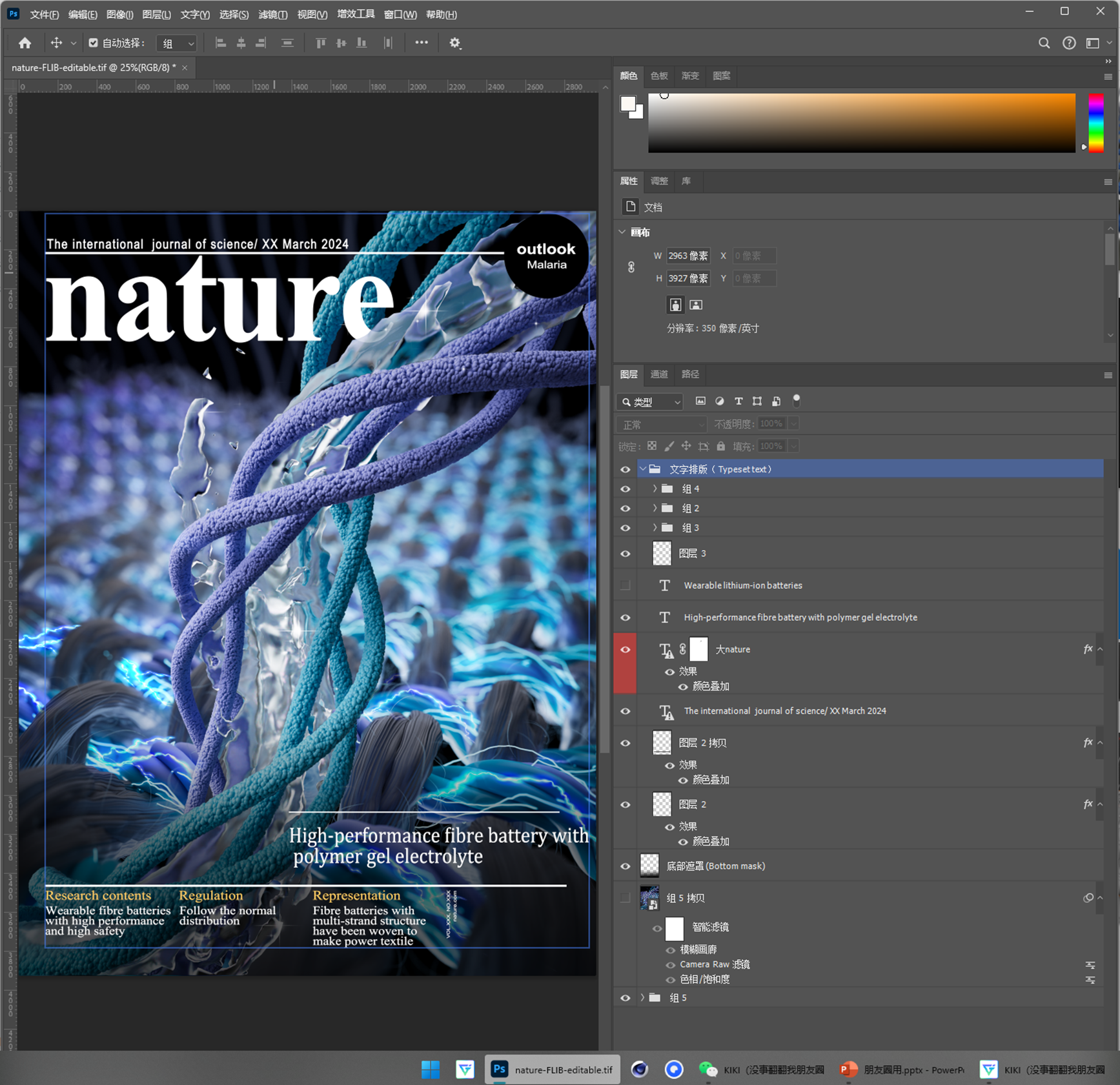Toggle the 自动选择 checkbox

(x=93, y=43)
